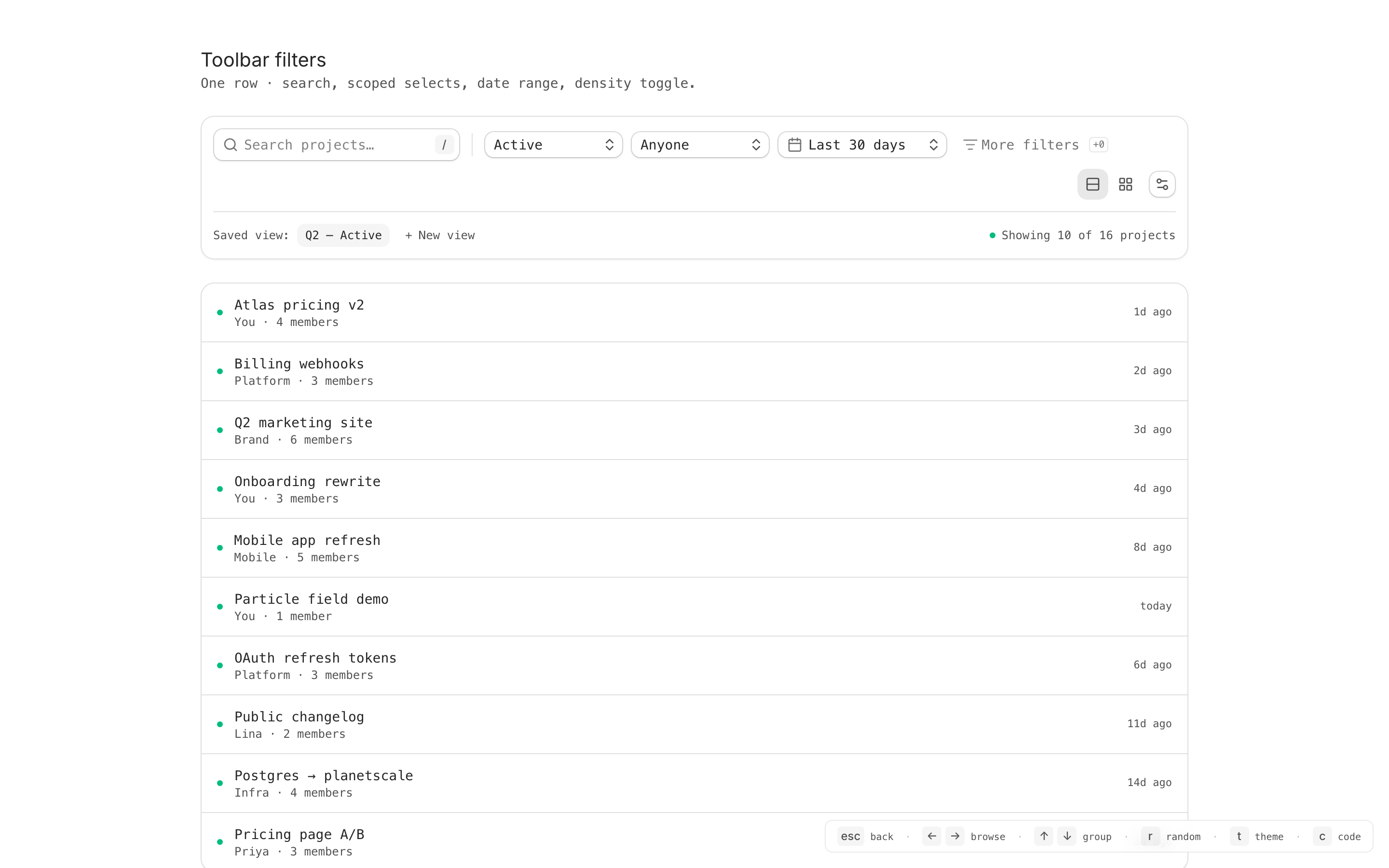Open the Anyone owner dropdown

(x=699, y=145)
